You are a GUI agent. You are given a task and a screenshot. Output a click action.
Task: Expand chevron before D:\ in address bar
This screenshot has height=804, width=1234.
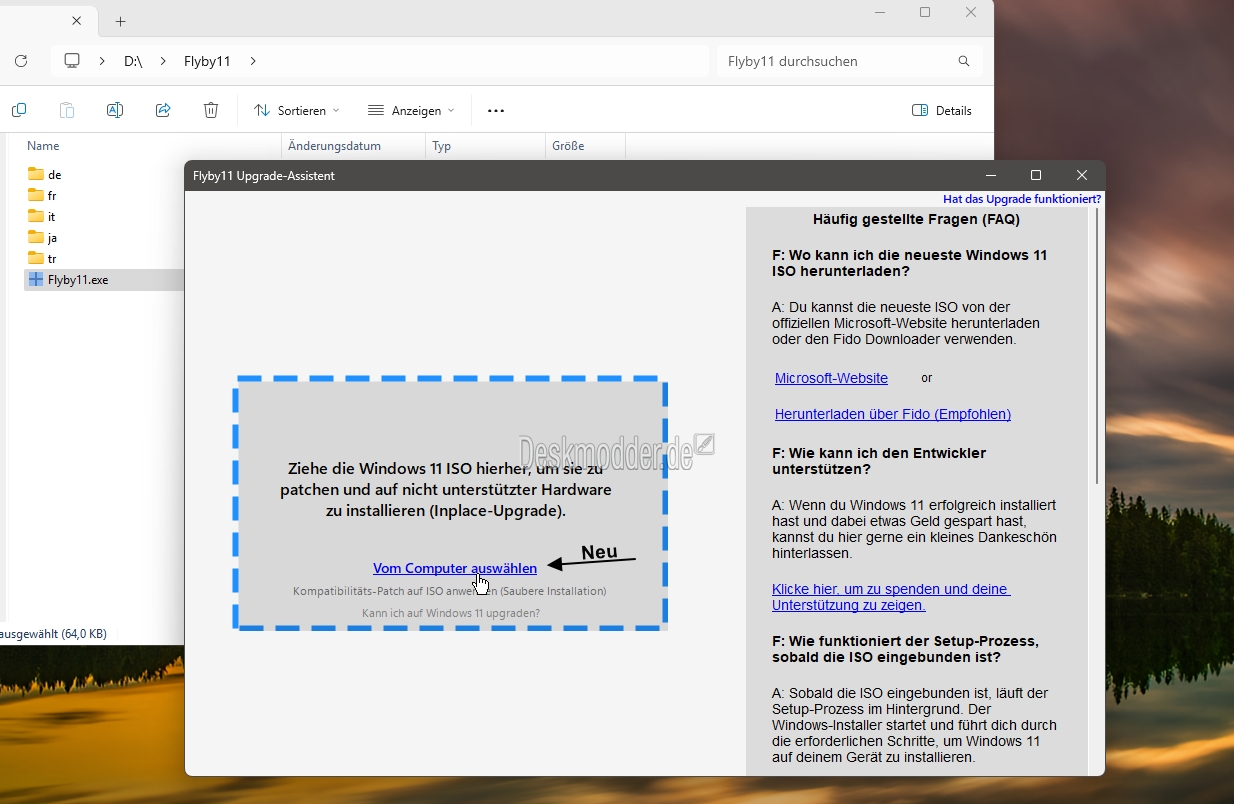coord(102,61)
